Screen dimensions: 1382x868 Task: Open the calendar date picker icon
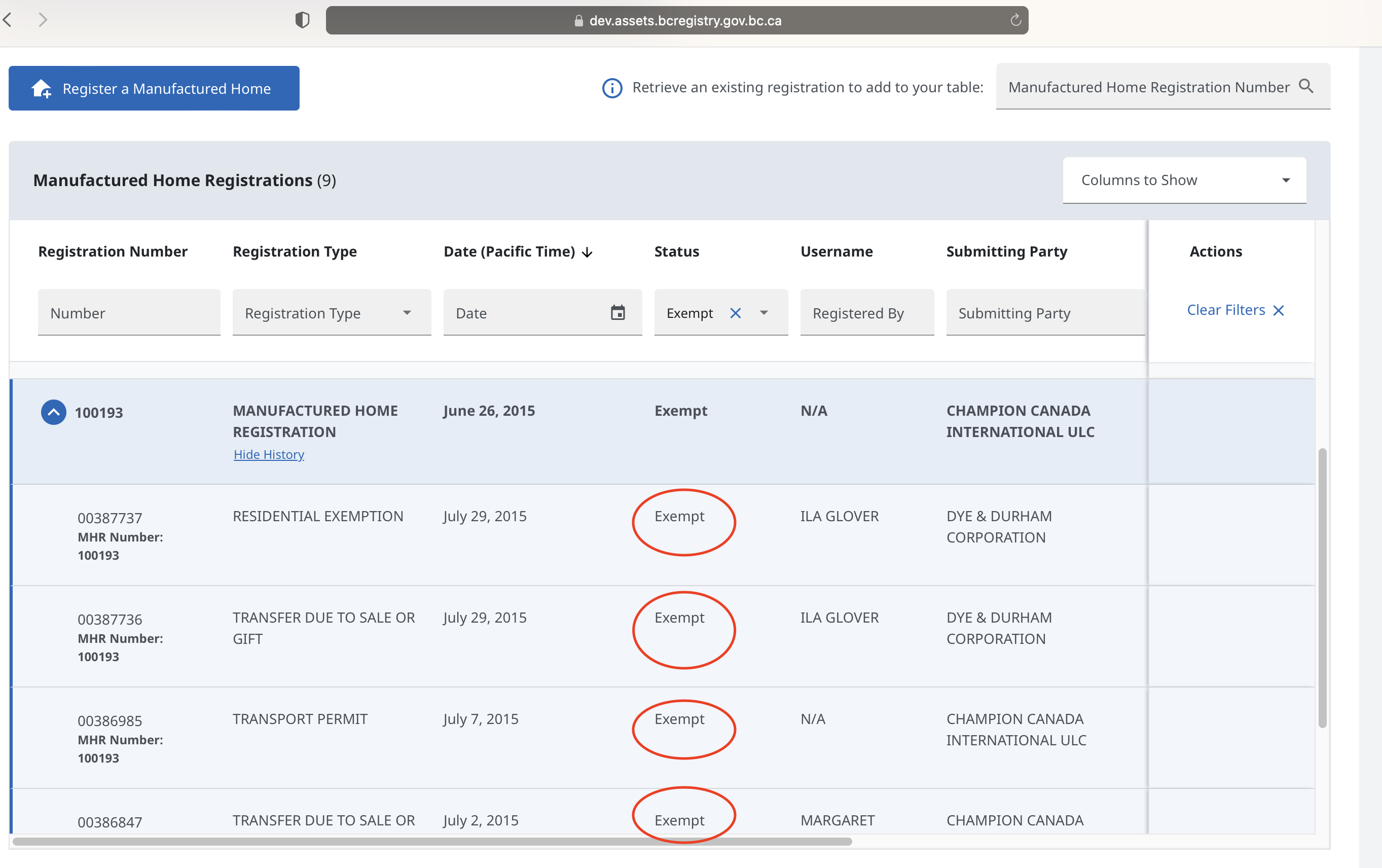click(x=617, y=313)
